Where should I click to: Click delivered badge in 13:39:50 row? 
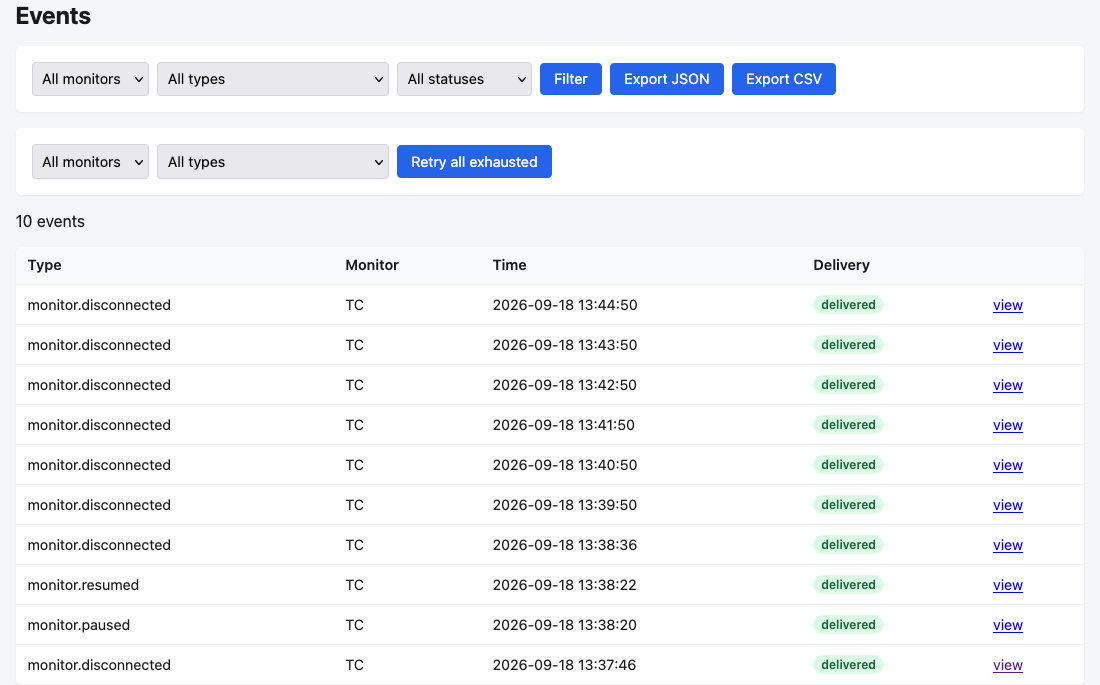tap(848, 505)
